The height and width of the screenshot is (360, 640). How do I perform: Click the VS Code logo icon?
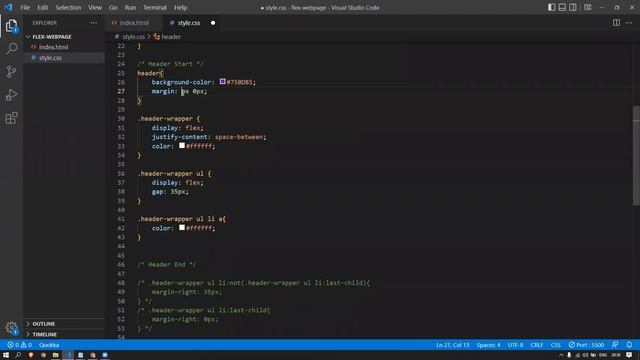pyautogui.click(x=9, y=7)
